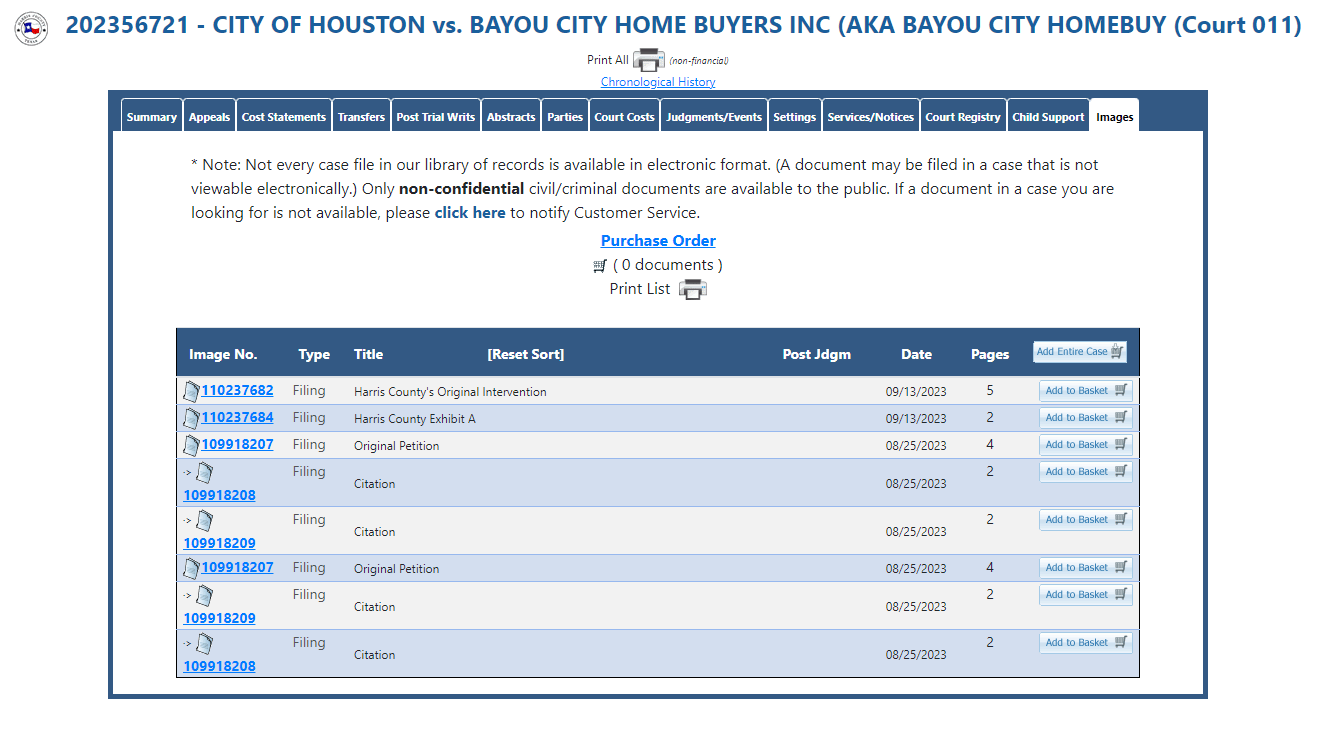This screenshot has width=1330, height=731.
Task: Select the Images tab
Action: [x=1115, y=117]
